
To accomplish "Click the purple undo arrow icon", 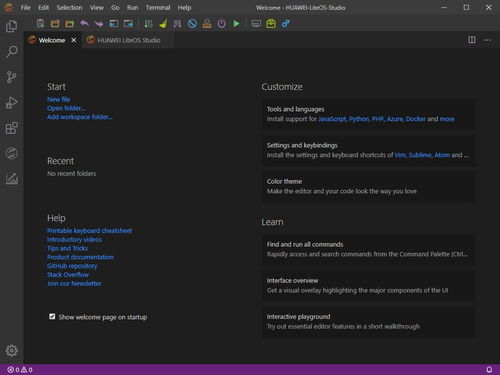I will [x=84, y=24].
